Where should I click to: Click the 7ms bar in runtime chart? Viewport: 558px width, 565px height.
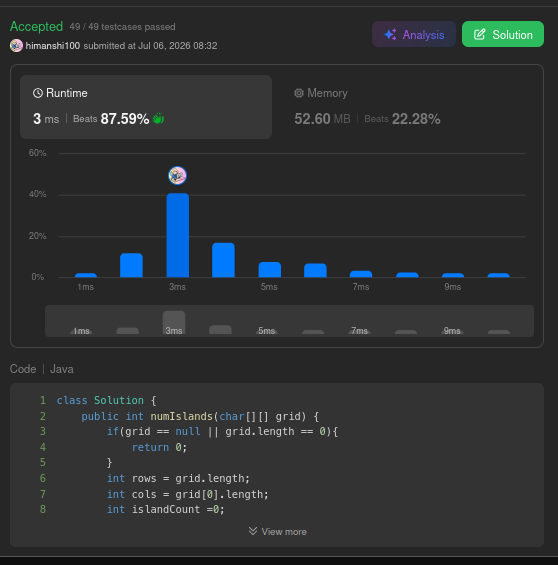(x=361, y=274)
